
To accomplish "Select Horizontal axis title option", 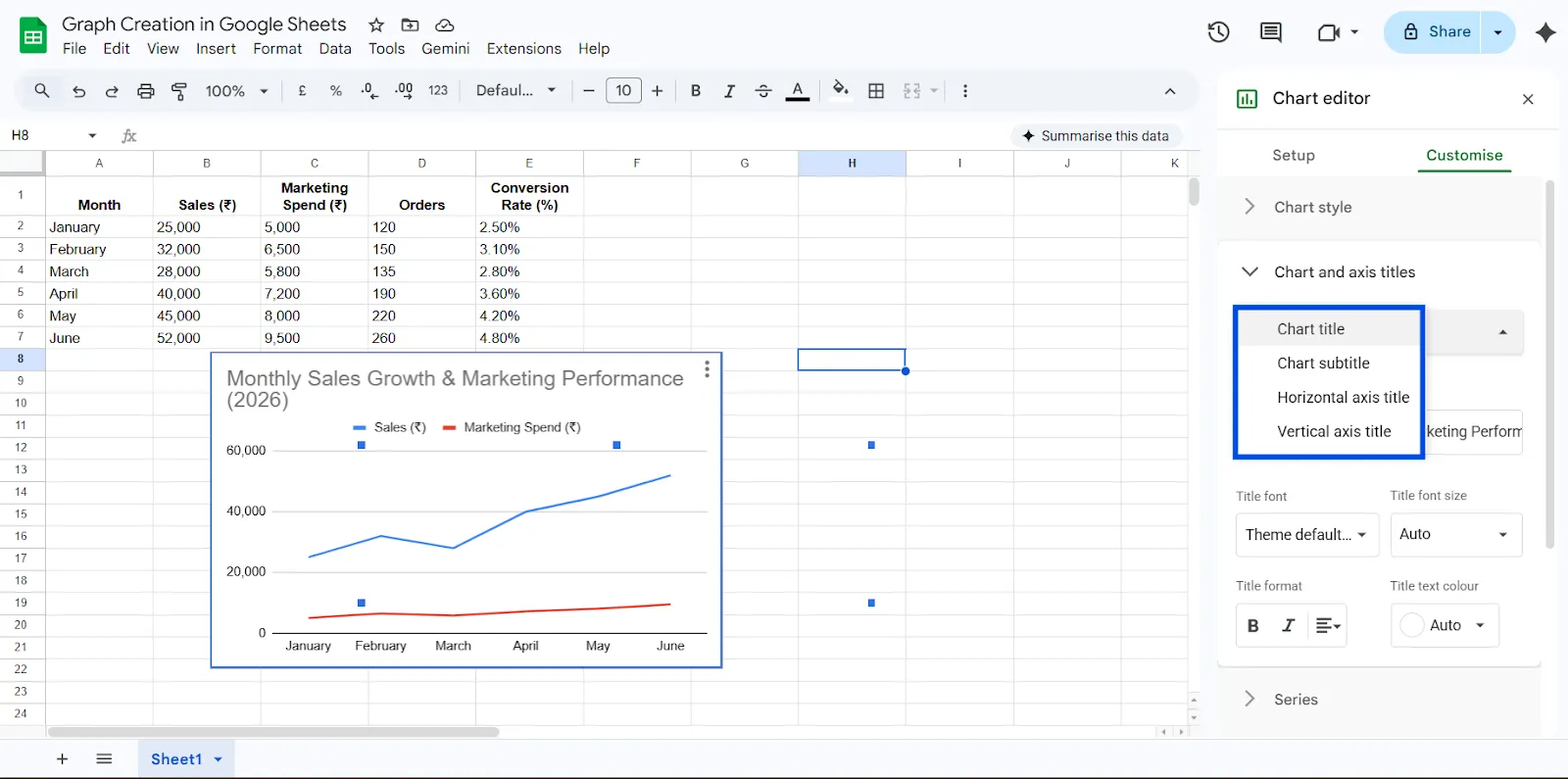I will pos(1343,397).
